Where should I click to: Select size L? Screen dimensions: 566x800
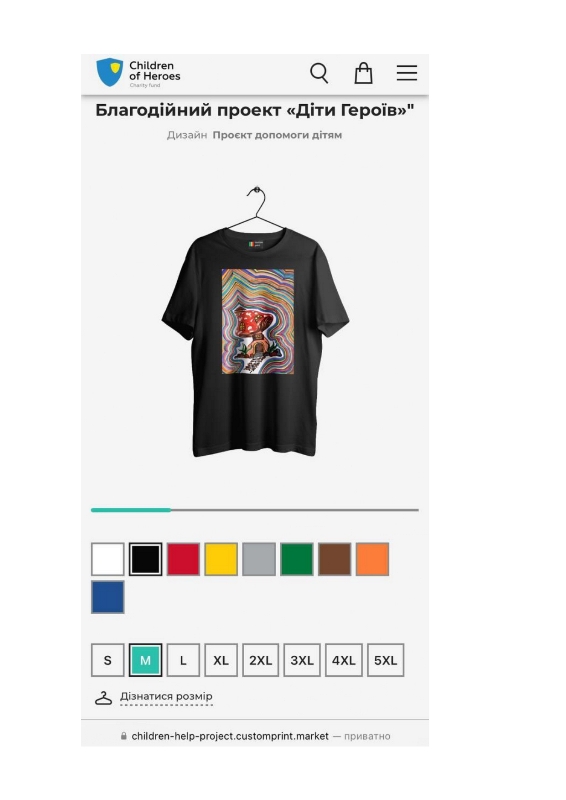click(183, 660)
